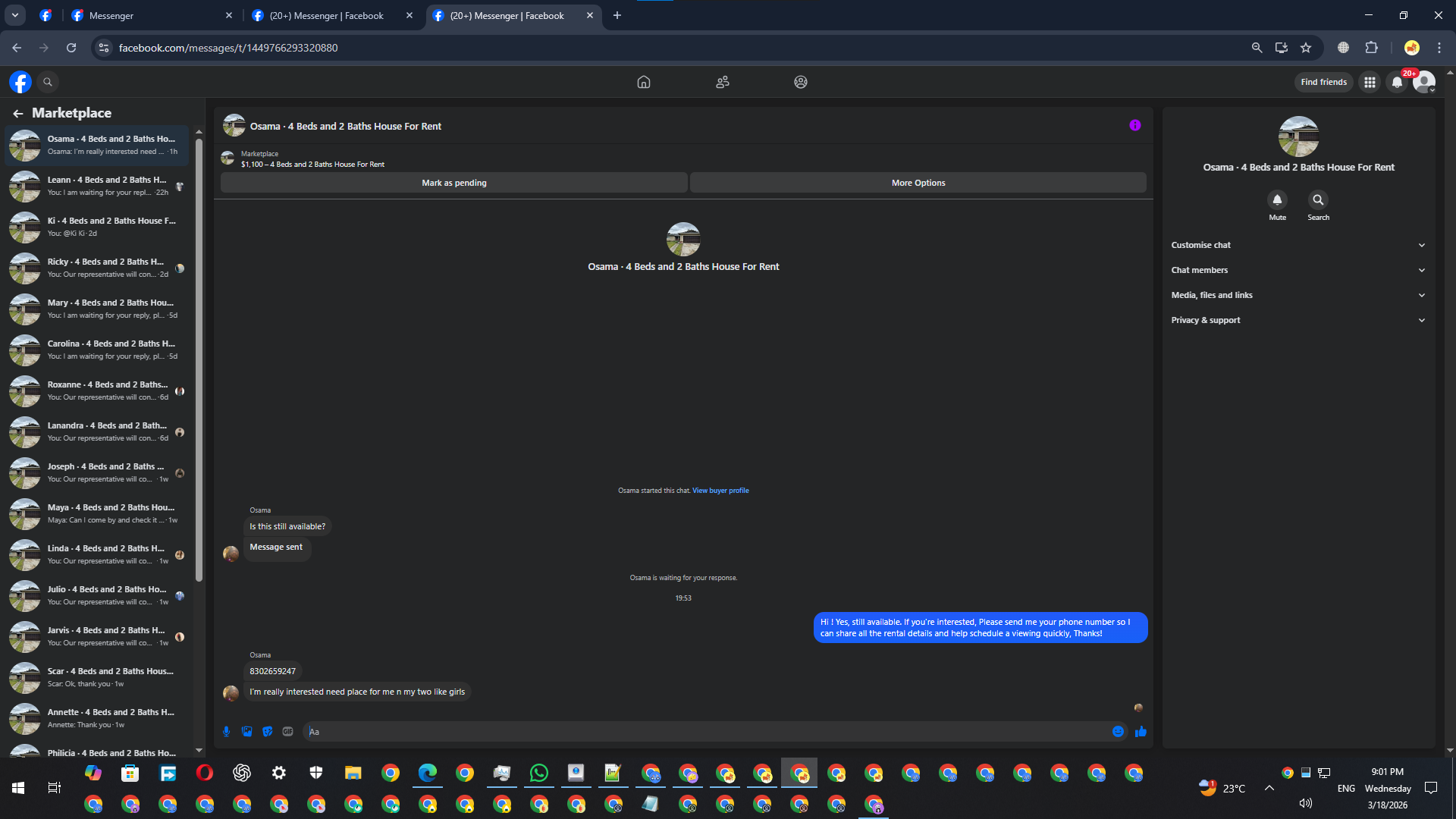
Task: Open the emoji picker in message box
Action: pos(1118,732)
